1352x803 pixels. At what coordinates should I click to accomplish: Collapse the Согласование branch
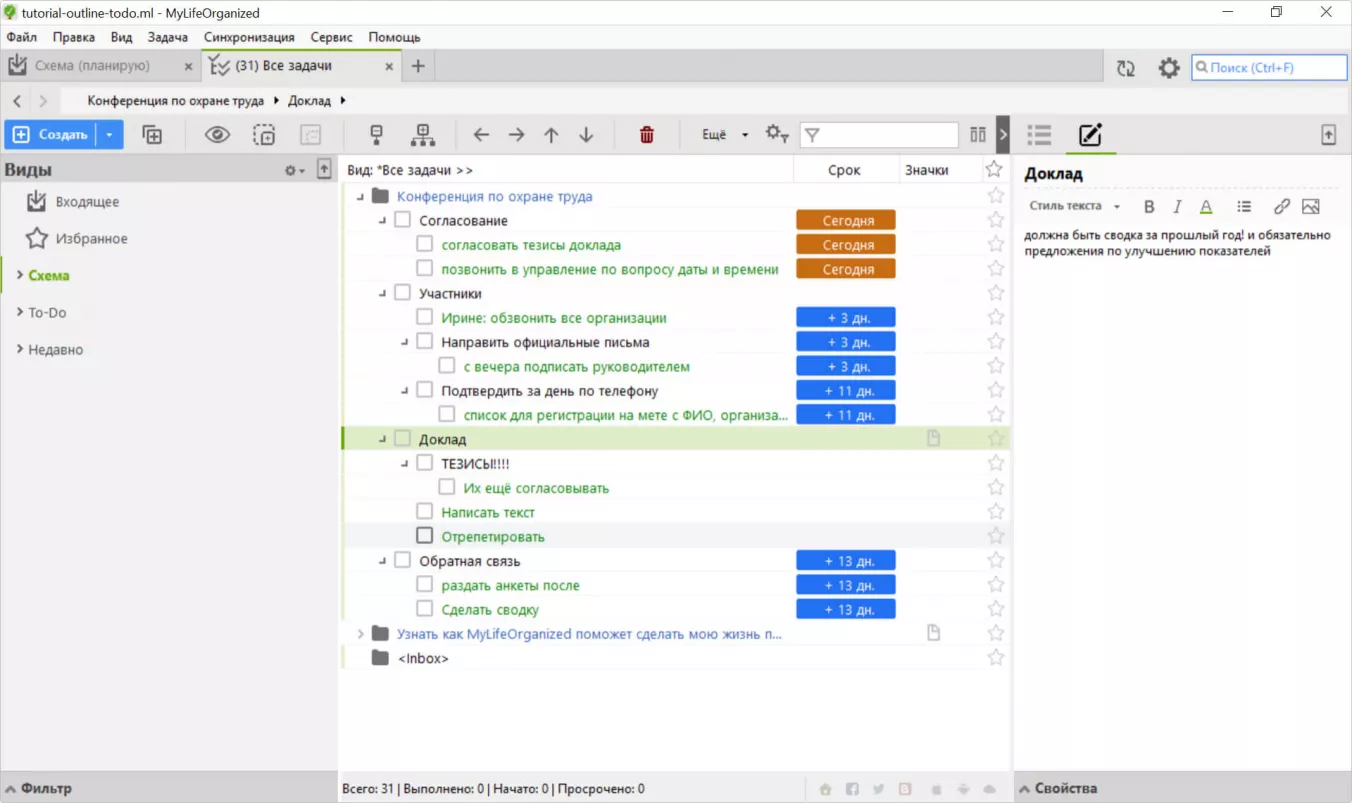coord(382,221)
